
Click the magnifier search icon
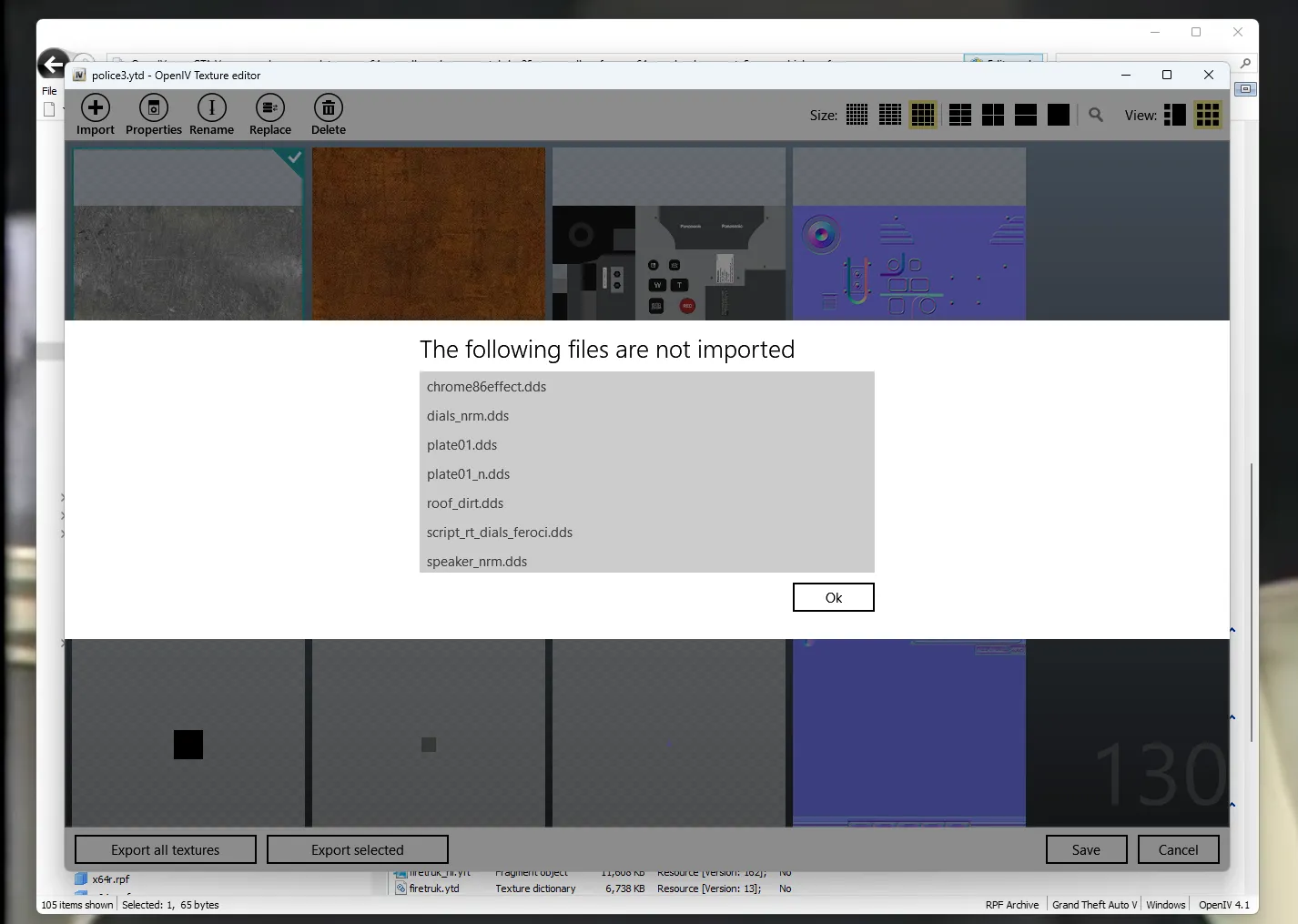1096,115
